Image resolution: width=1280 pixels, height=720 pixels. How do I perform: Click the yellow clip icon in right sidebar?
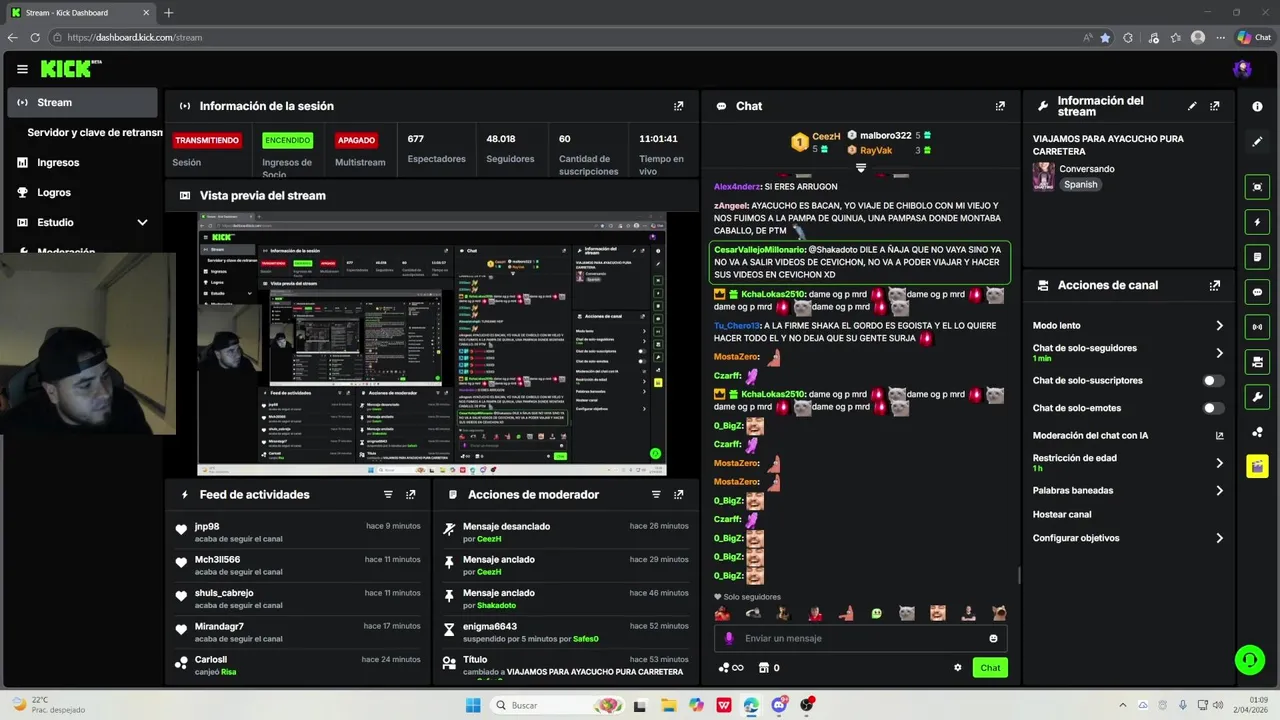(x=1257, y=467)
